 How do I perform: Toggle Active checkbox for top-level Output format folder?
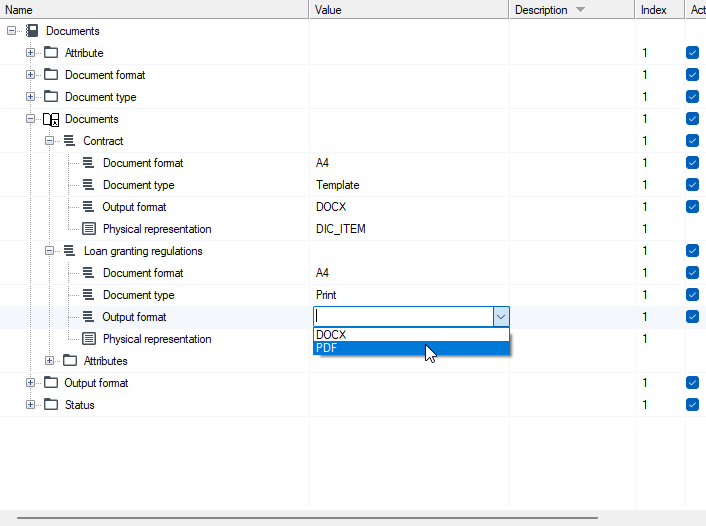coord(692,382)
